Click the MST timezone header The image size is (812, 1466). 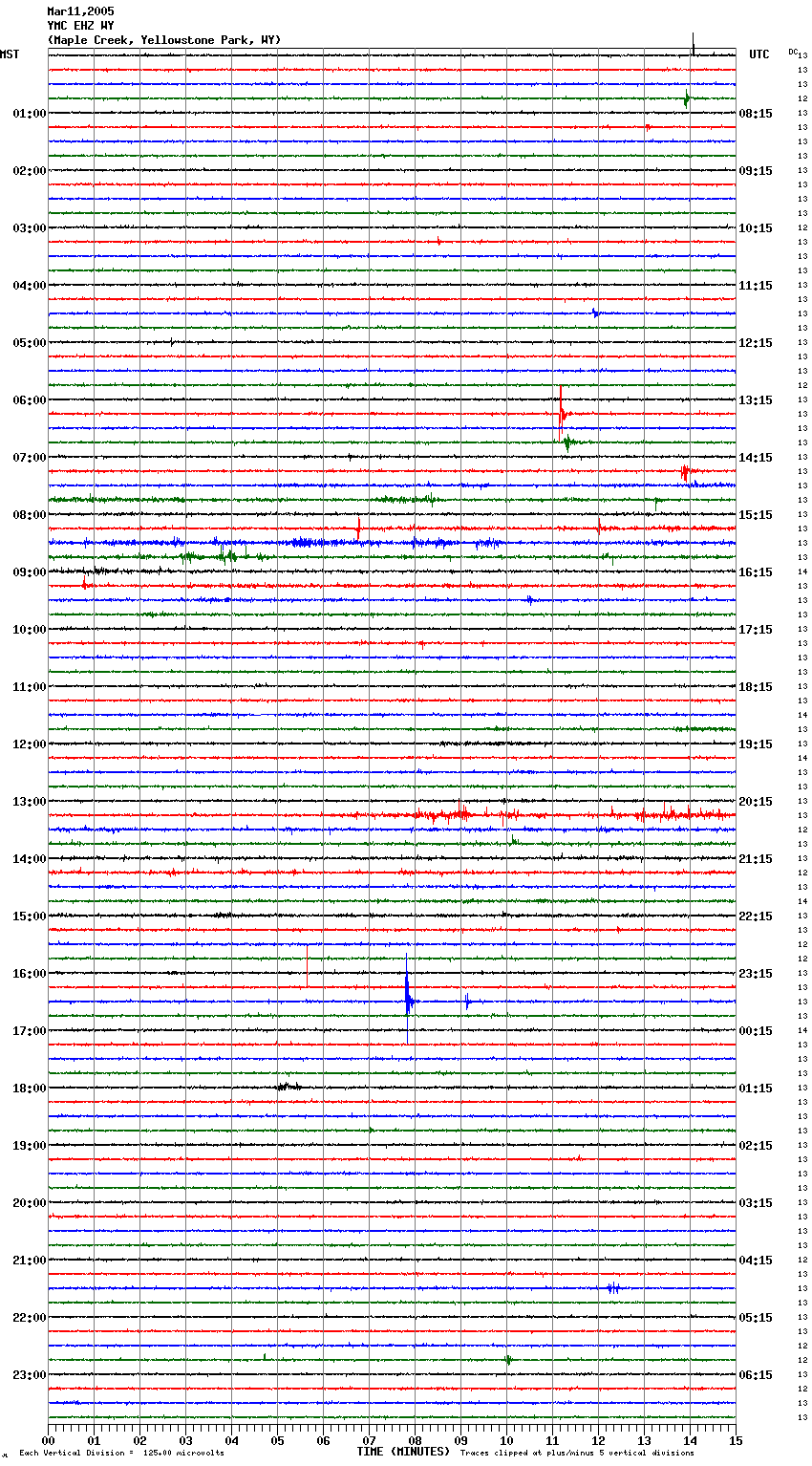click(x=10, y=54)
